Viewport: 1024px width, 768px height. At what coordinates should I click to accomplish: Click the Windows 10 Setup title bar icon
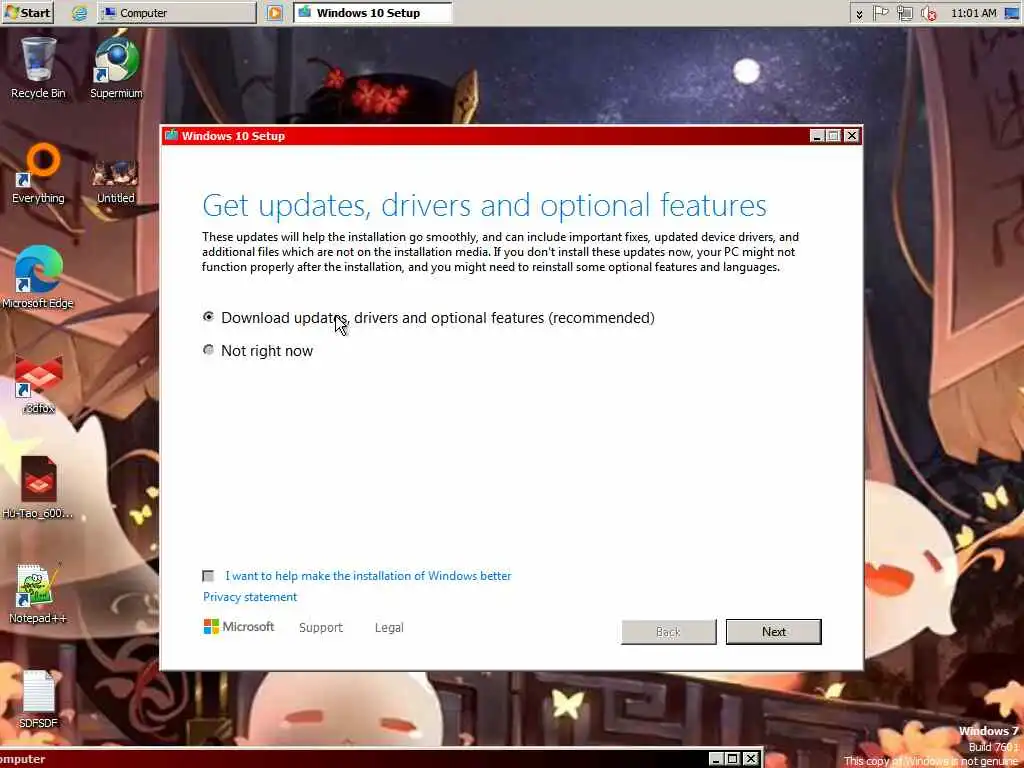point(172,135)
